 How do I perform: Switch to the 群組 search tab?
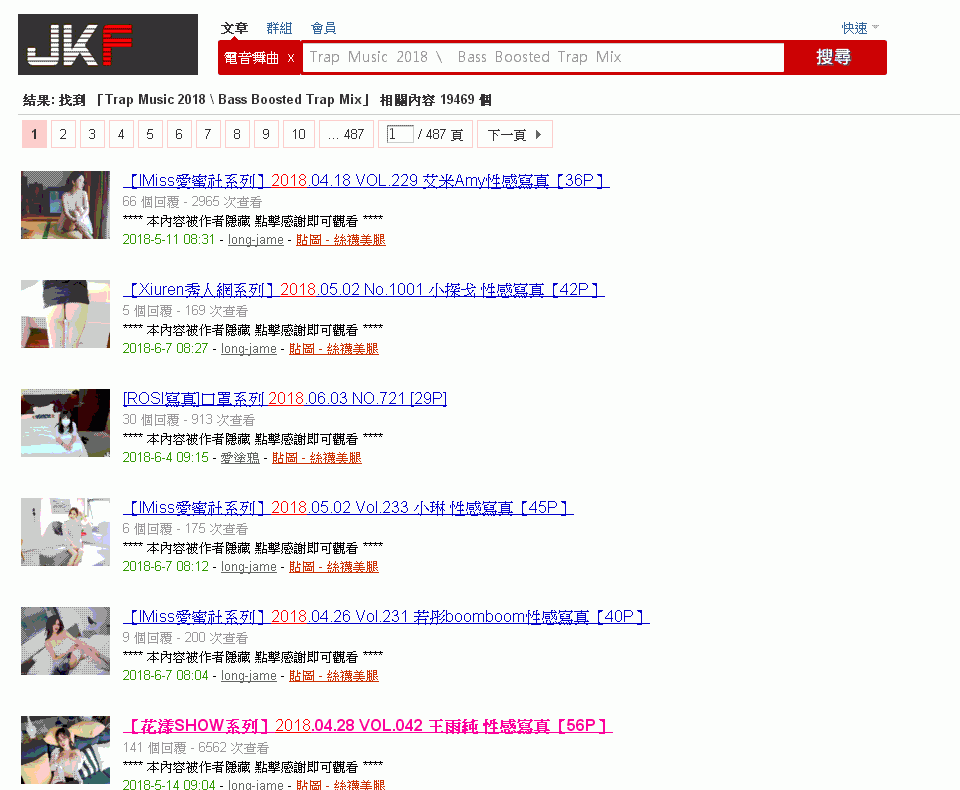tap(280, 28)
